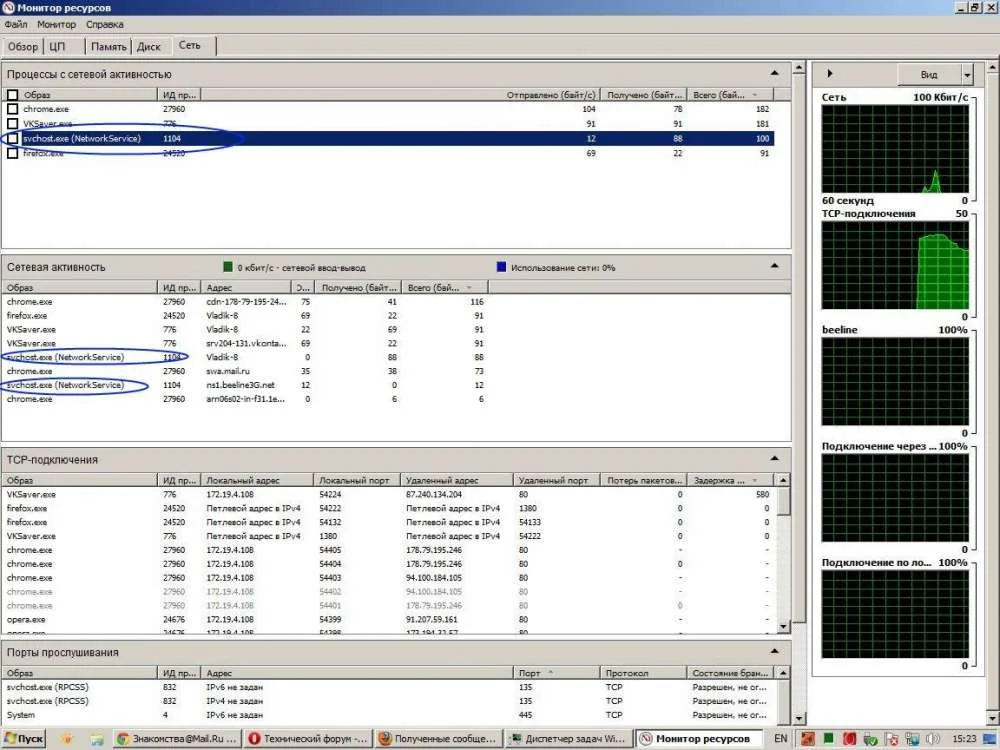Open Chrome window from the taskbar
Screen dimensions: 1000x750
176,739
